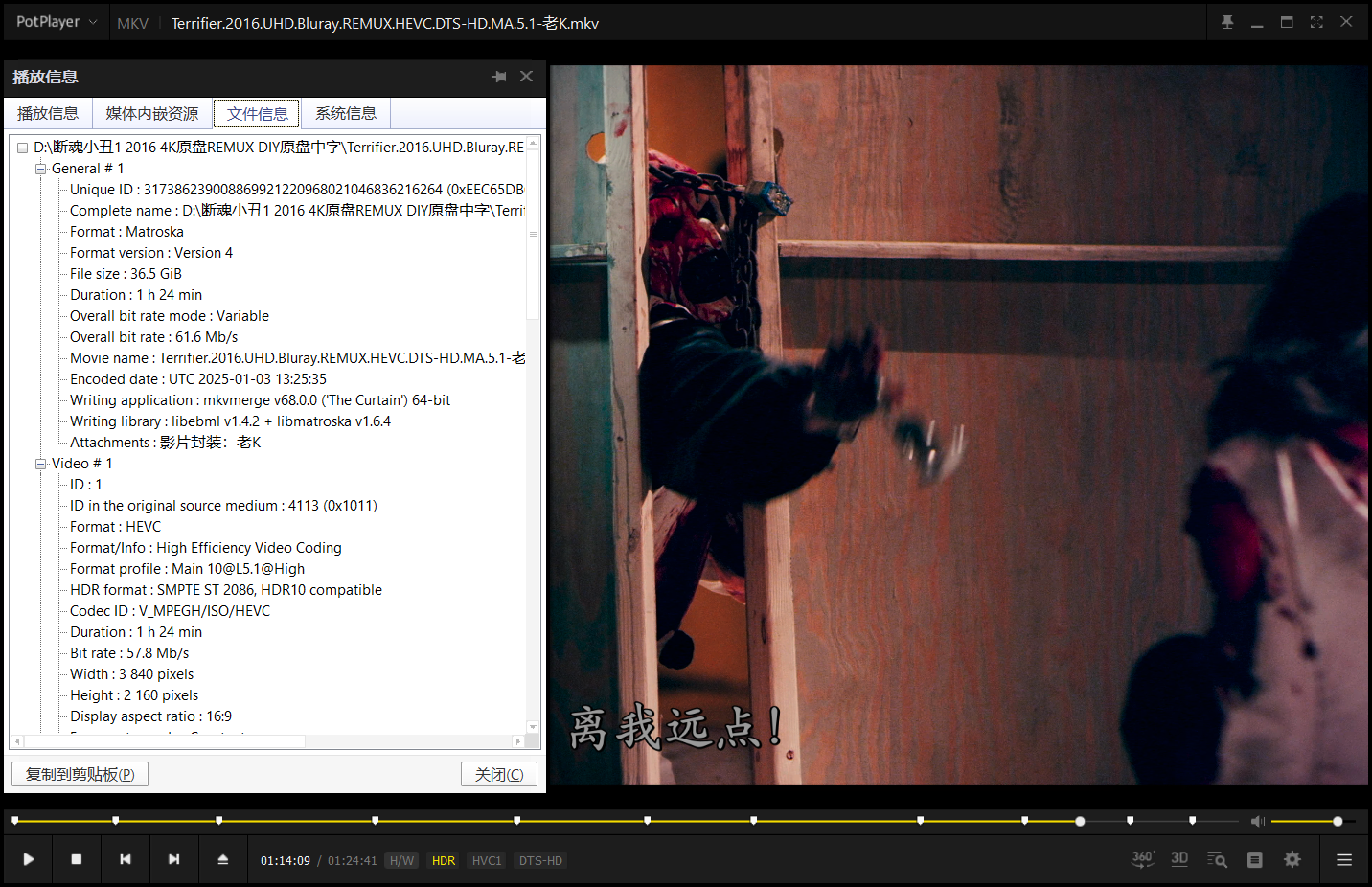Switch to the 播放信息 tab
The image size is (1372, 887).
click(x=48, y=113)
